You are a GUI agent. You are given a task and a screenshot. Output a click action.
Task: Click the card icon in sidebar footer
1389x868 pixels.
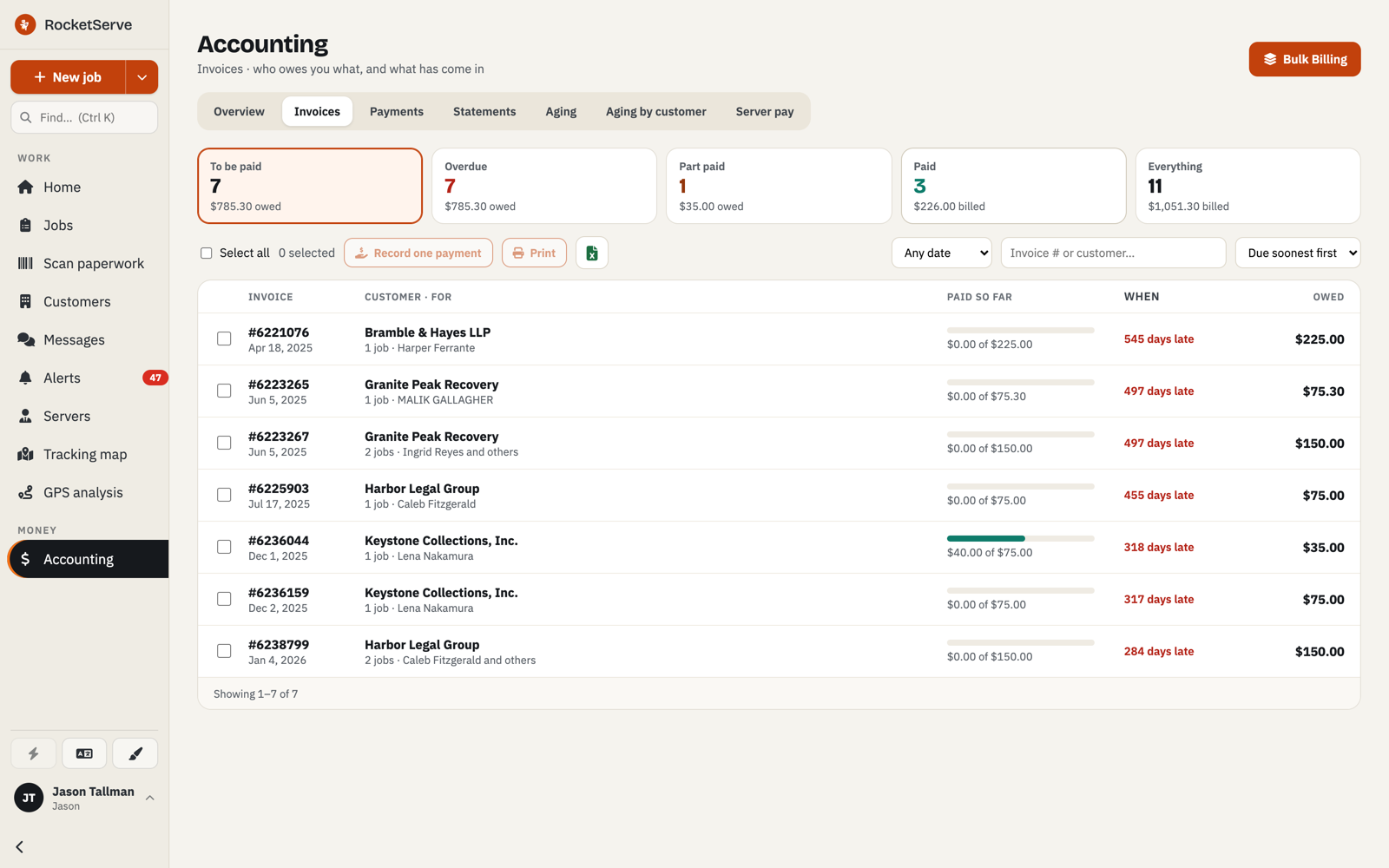point(84,753)
